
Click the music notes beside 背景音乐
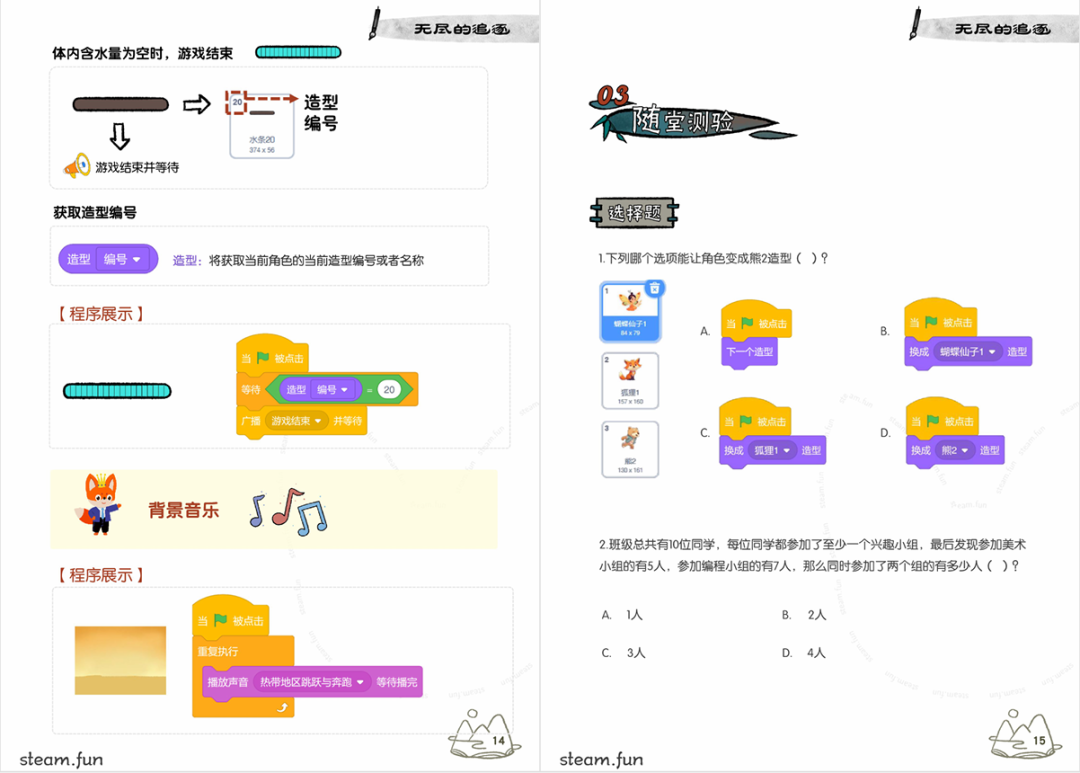point(289,512)
